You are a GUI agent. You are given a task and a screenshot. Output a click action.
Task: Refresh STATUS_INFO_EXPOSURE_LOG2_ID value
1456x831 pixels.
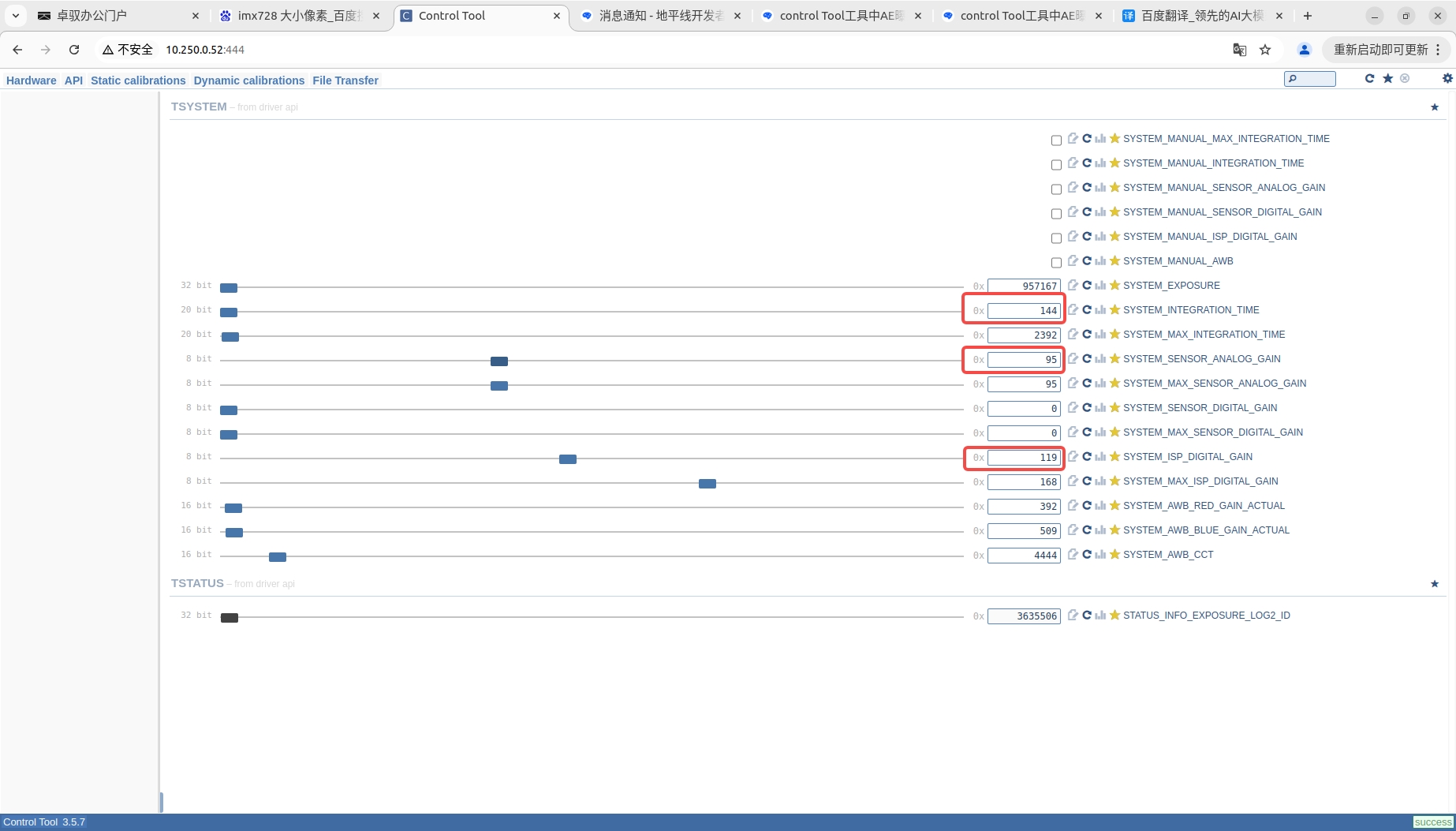pyautogui.click(x=1086, y=615)
